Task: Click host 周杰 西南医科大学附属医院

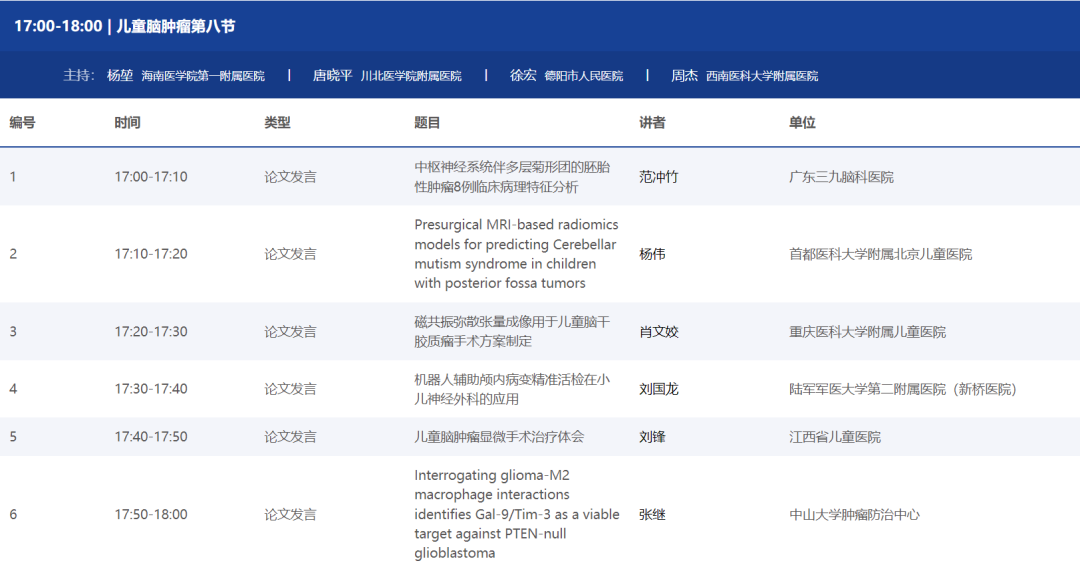Action: [x=744, y=75]
